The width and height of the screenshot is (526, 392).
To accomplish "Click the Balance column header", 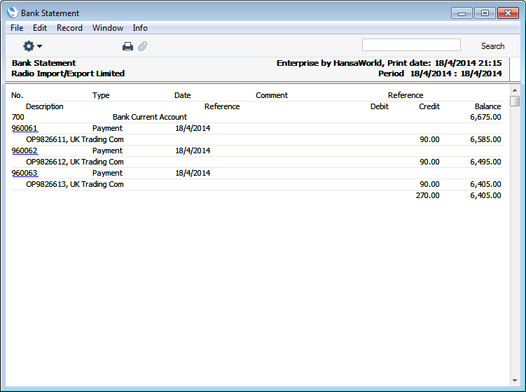I will pyautogui.click(x=488, y=107).
